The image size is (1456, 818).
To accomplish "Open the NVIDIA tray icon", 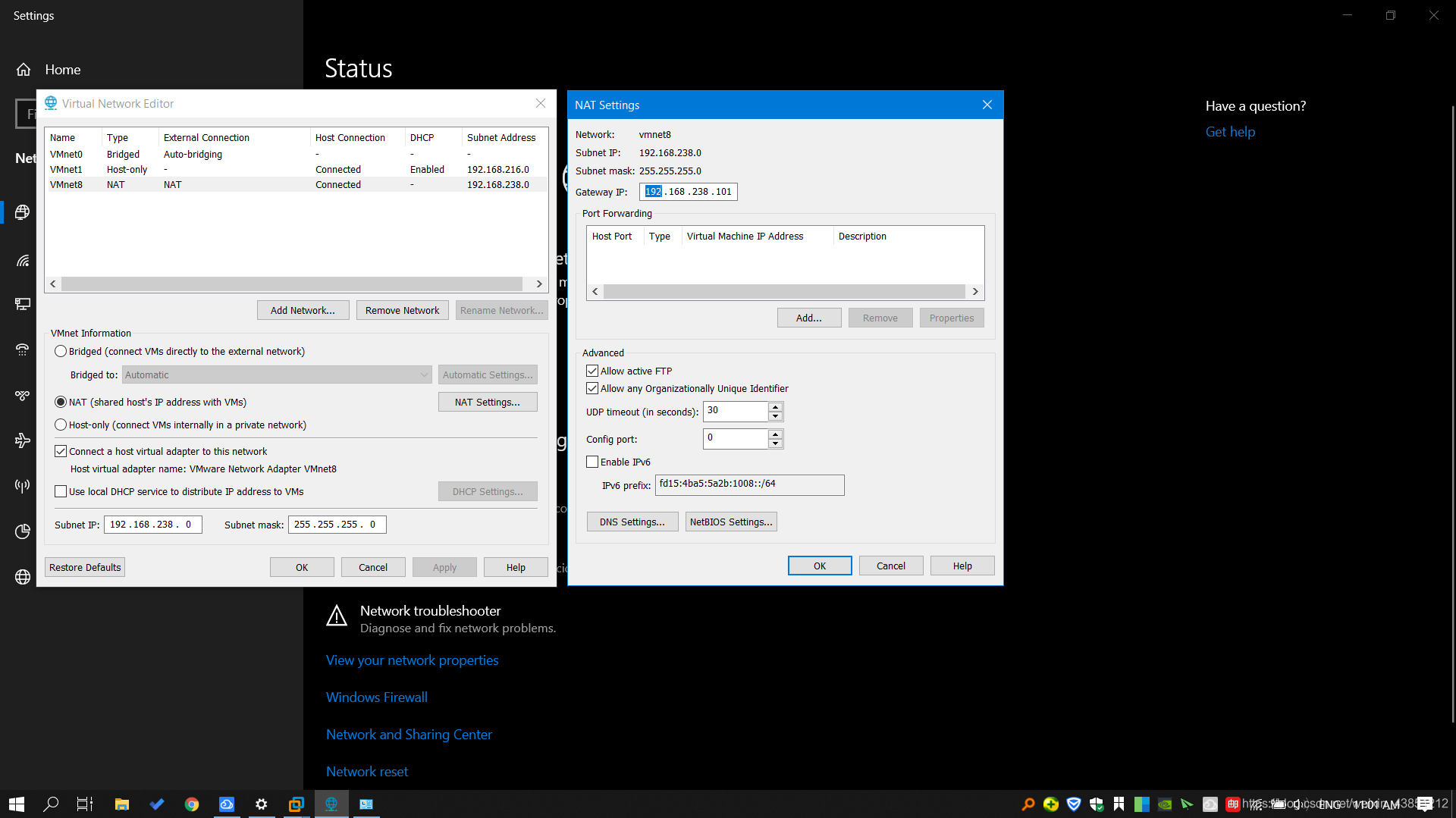I will [x=1165, y=804].
